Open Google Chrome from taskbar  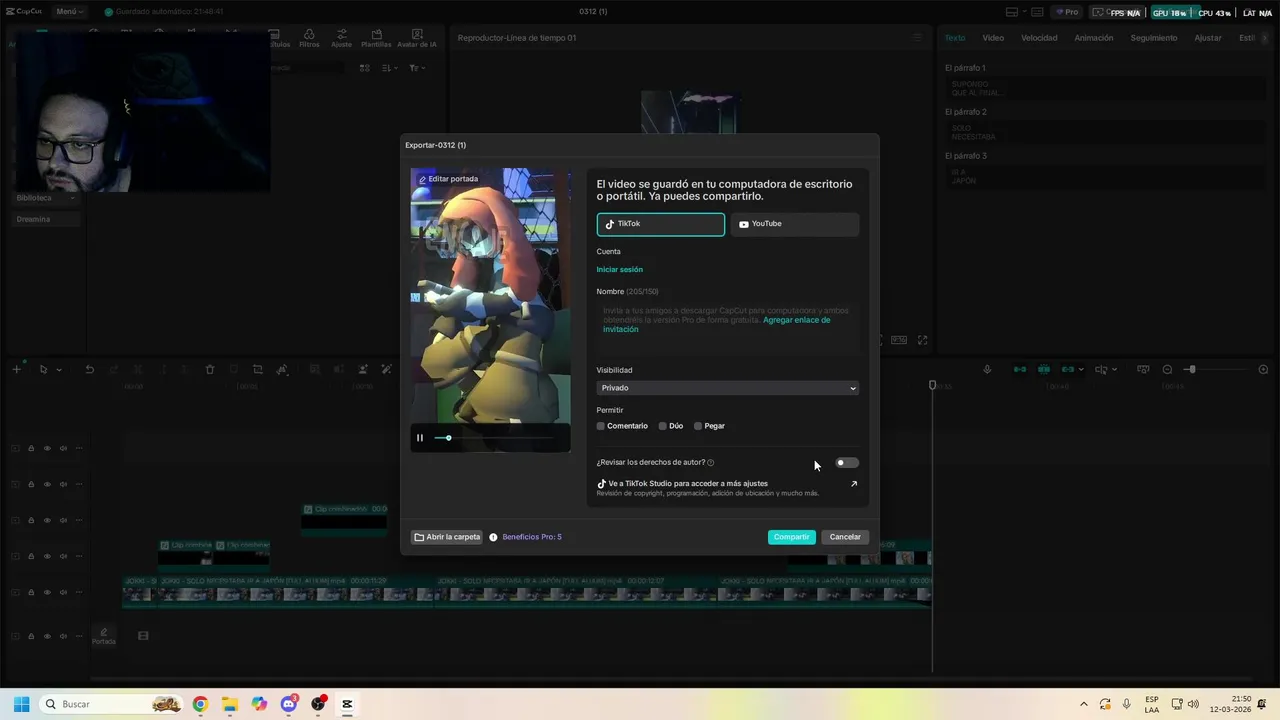click(200, 704)
